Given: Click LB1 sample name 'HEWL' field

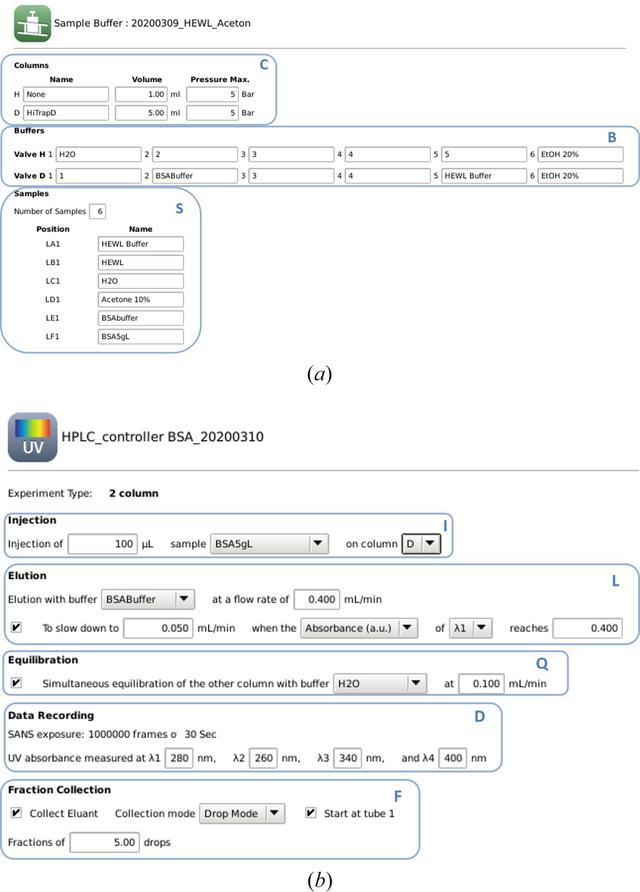Looking at the screenshot, I should click(x=141, y=262).
